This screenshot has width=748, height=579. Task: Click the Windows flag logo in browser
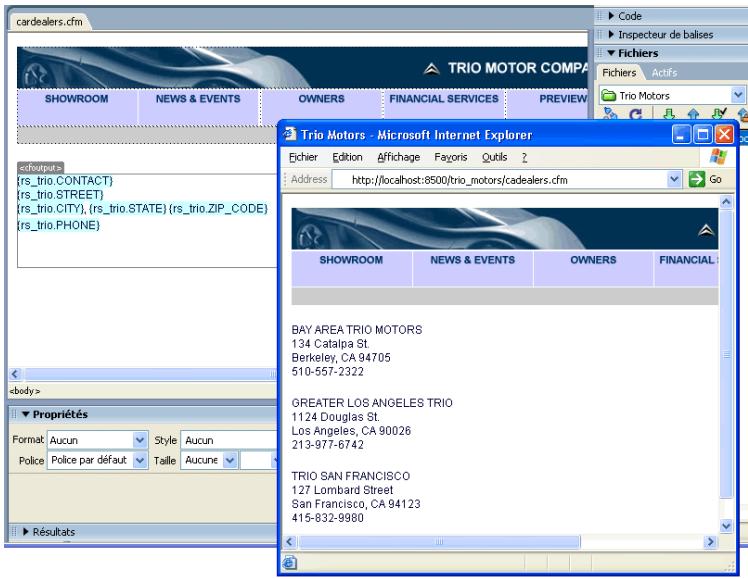[718, 156]
